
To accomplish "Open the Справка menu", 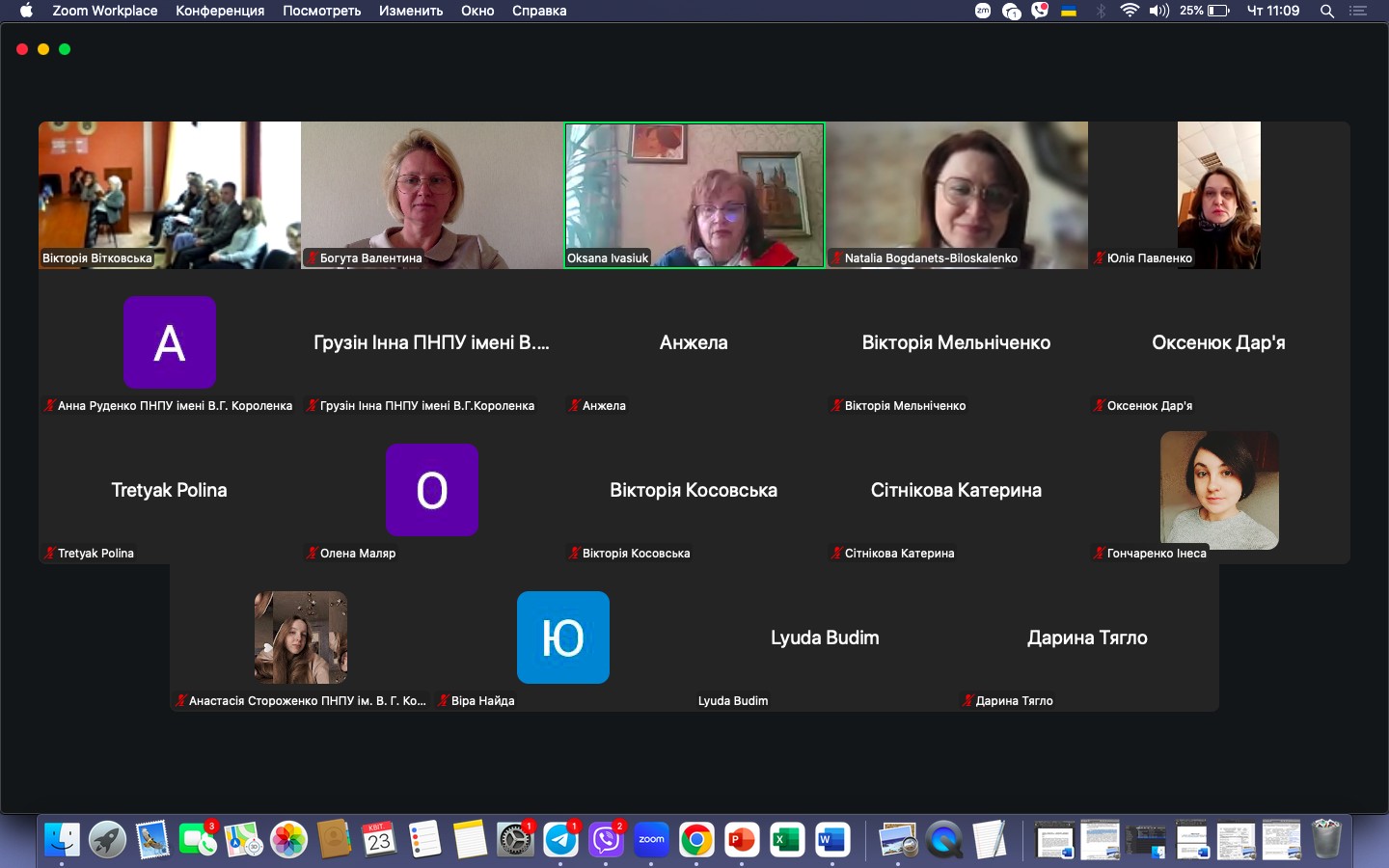I will tap(539, 11).
